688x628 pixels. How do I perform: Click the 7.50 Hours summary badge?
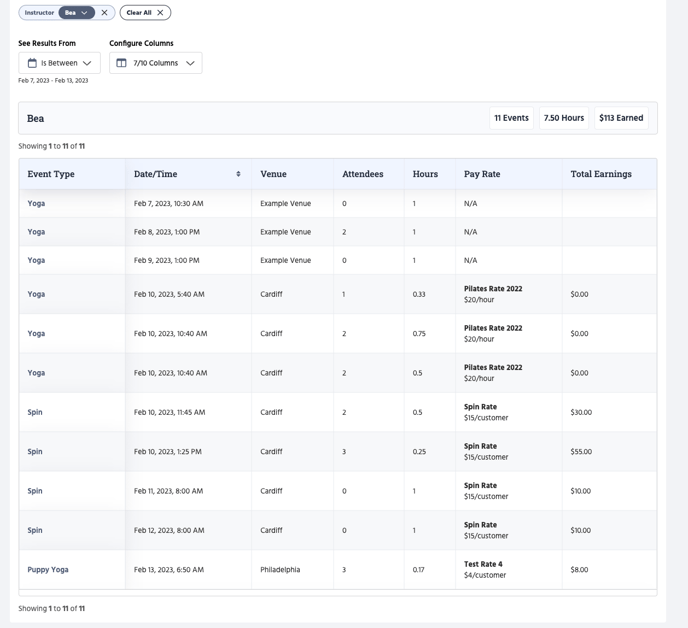(x=563, y=118)
